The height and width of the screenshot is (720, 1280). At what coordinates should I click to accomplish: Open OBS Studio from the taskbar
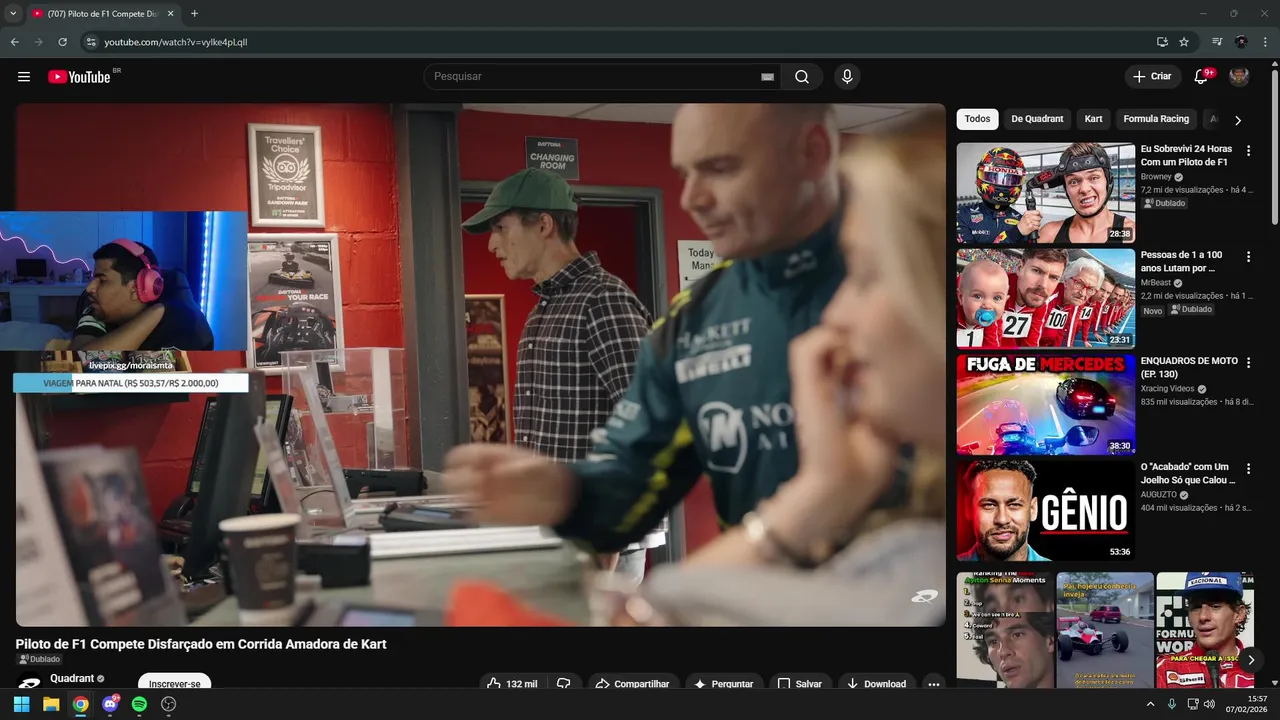click(169, 704)
